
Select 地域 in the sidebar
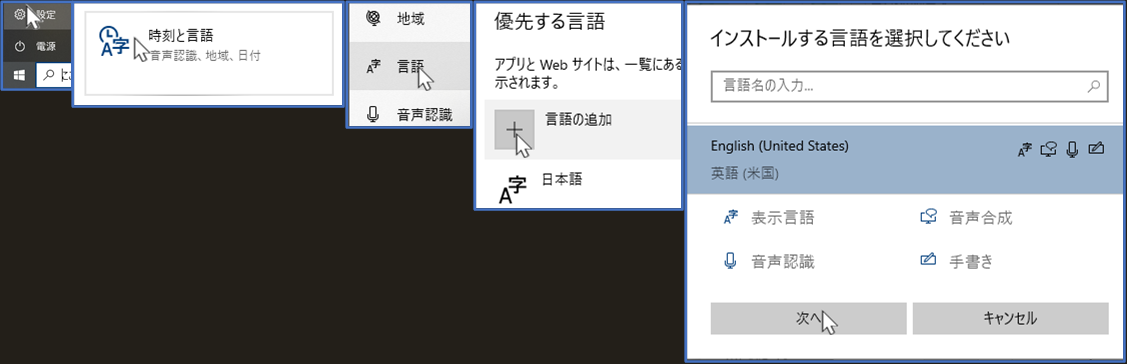click(410, 19)
